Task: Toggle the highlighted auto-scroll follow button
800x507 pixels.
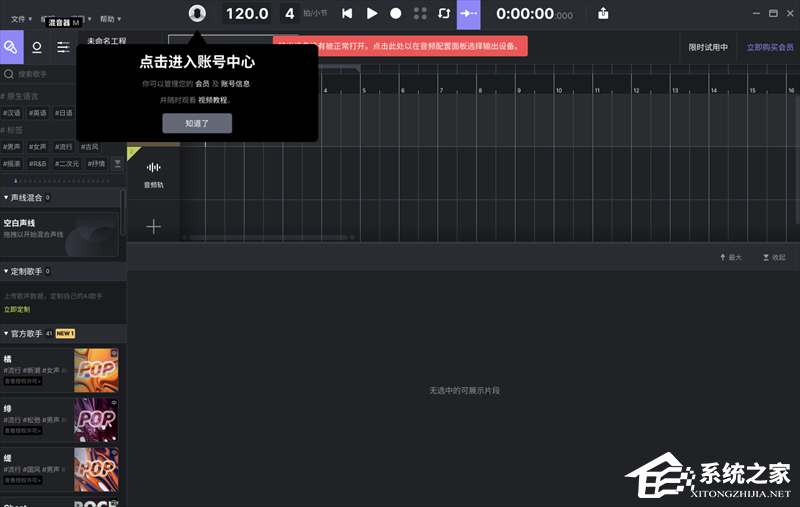Action: pos(468,14)
